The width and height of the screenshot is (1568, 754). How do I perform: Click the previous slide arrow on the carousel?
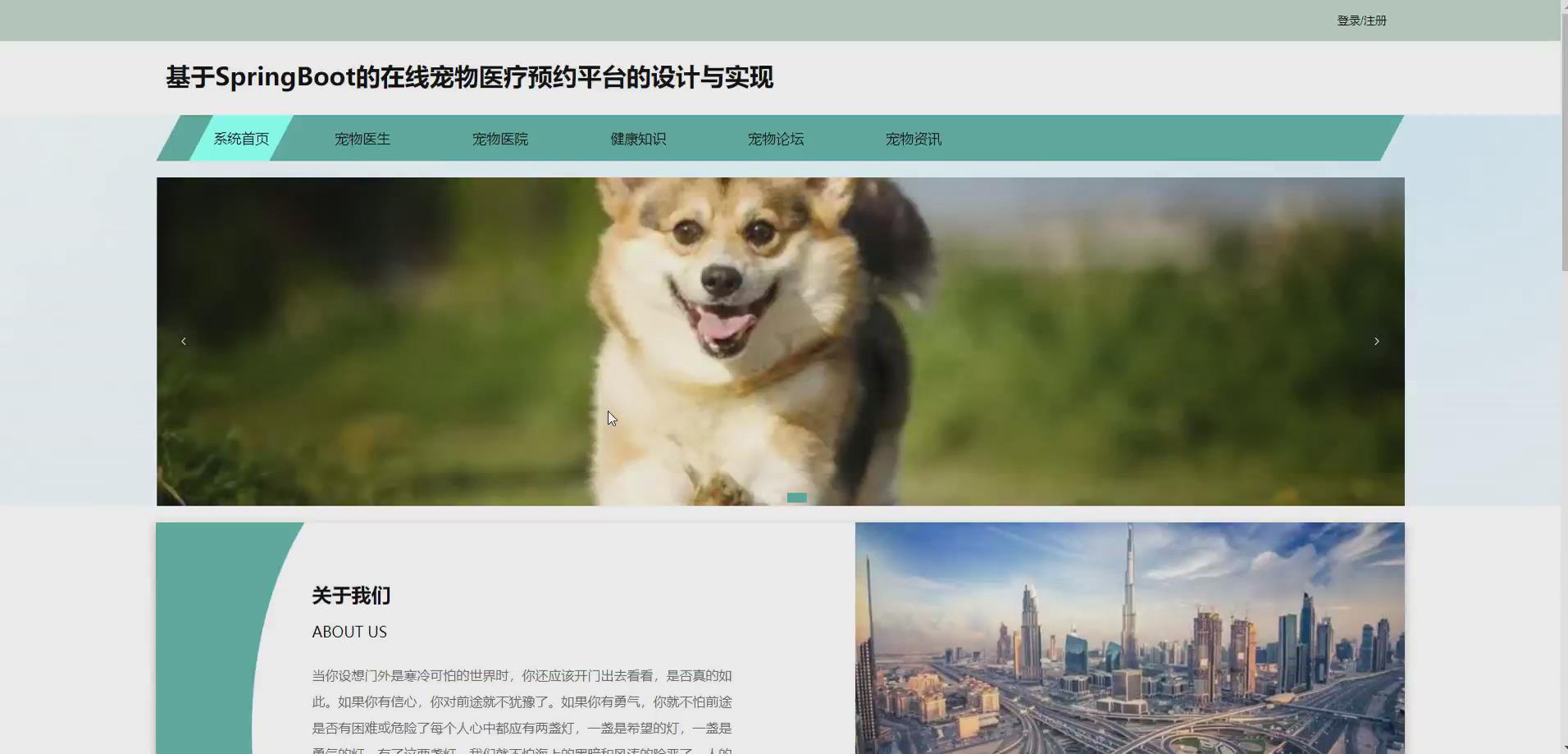click(x=183, y=341)
